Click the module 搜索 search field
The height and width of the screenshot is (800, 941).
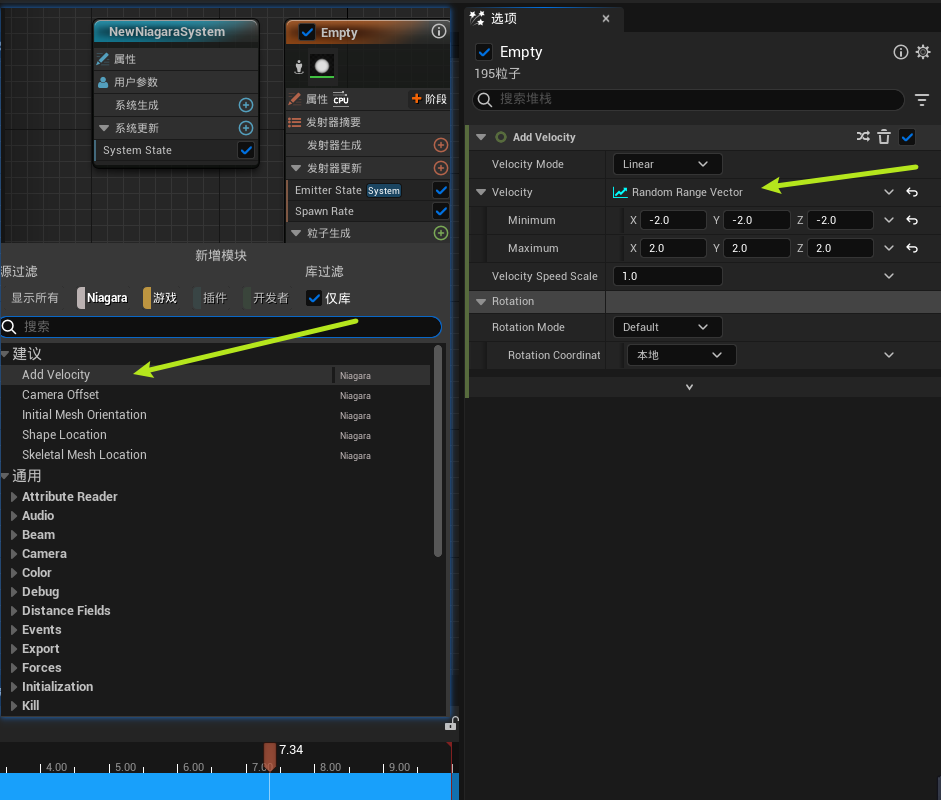tap(221, 326)
